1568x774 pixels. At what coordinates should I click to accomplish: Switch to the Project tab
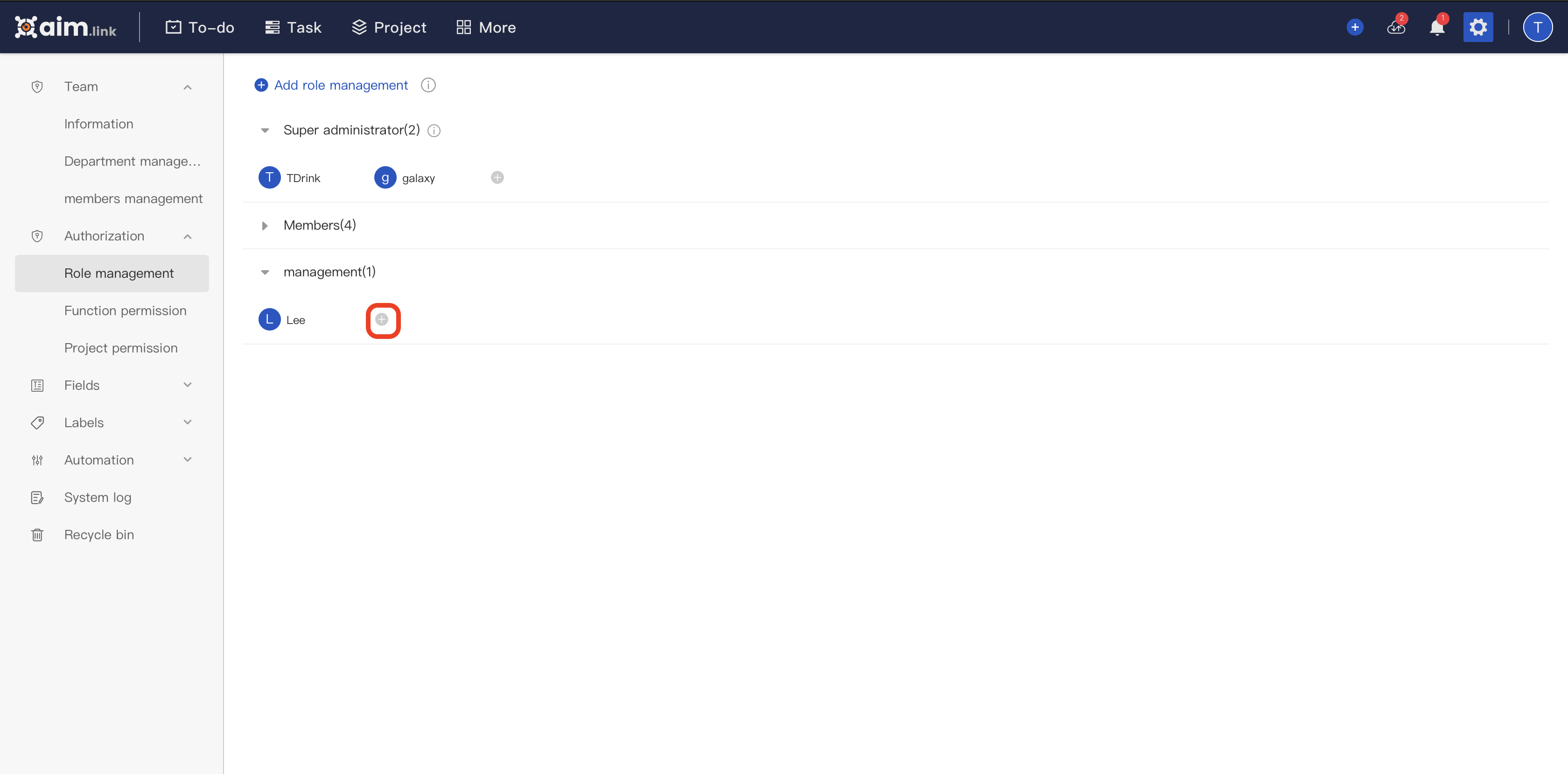pyautogui.click(x=388, y=27)
